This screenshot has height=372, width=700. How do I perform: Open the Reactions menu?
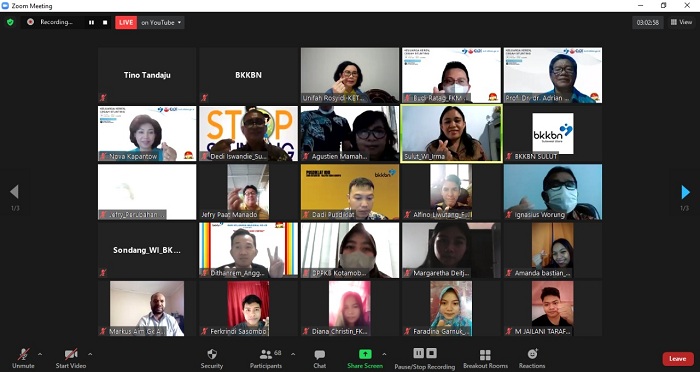click(532, 359)
